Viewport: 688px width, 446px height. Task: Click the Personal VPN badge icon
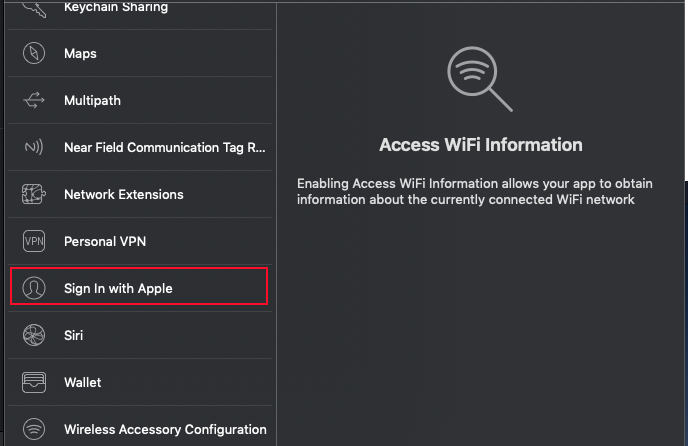[34, 241]
